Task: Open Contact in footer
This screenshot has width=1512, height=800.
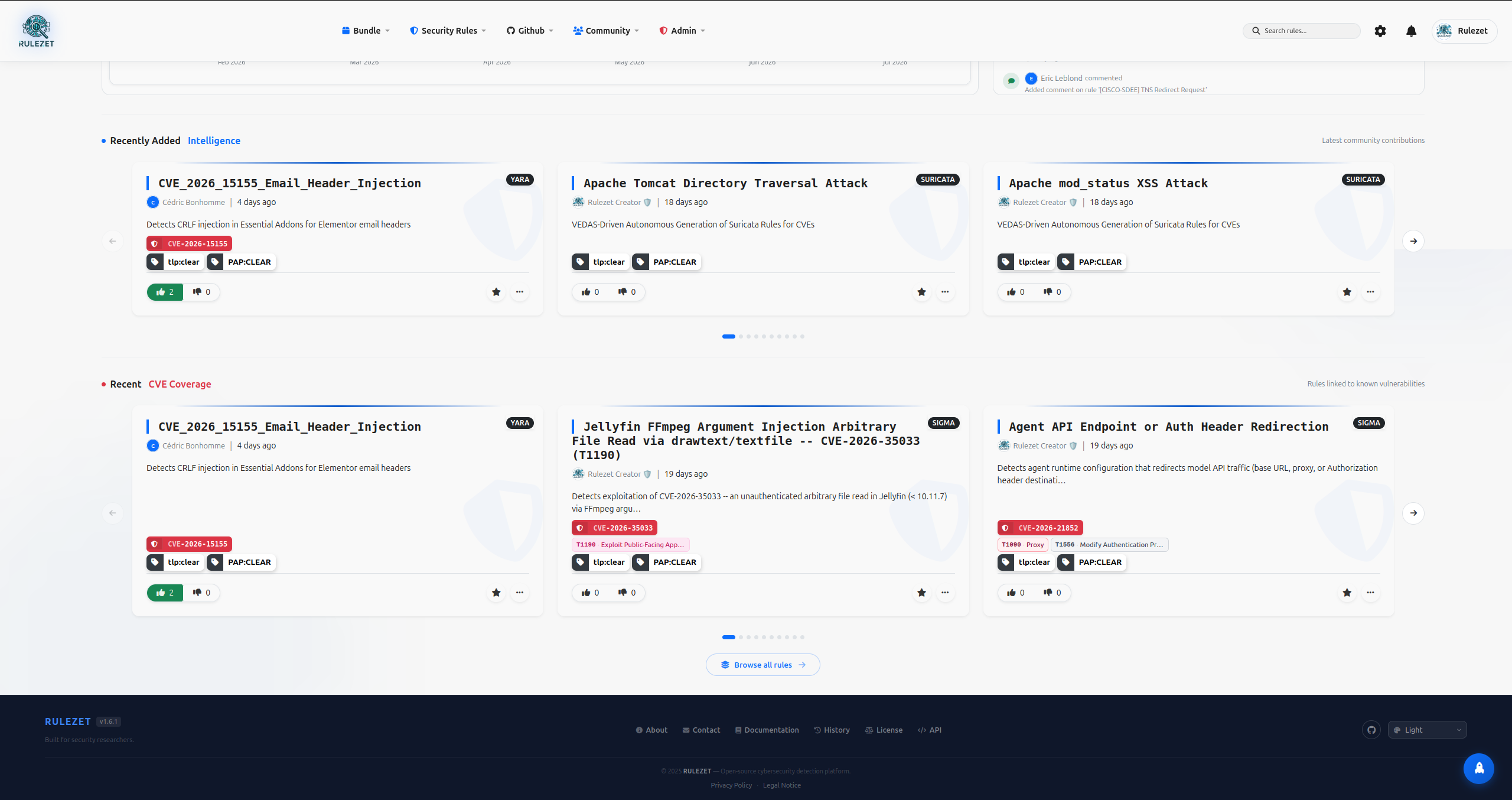Action: tap(701, 730)
